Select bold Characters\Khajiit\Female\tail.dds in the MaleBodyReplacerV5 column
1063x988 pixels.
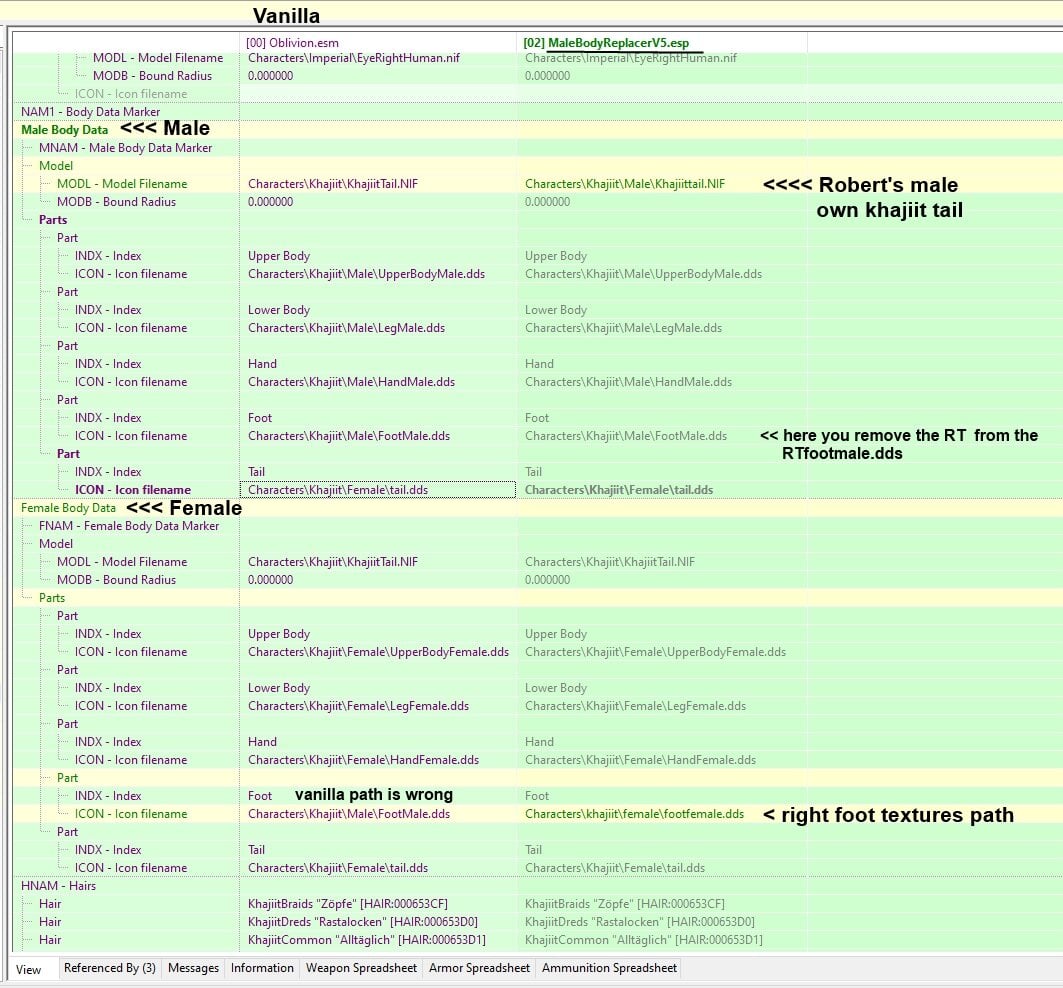click(619, 490)
